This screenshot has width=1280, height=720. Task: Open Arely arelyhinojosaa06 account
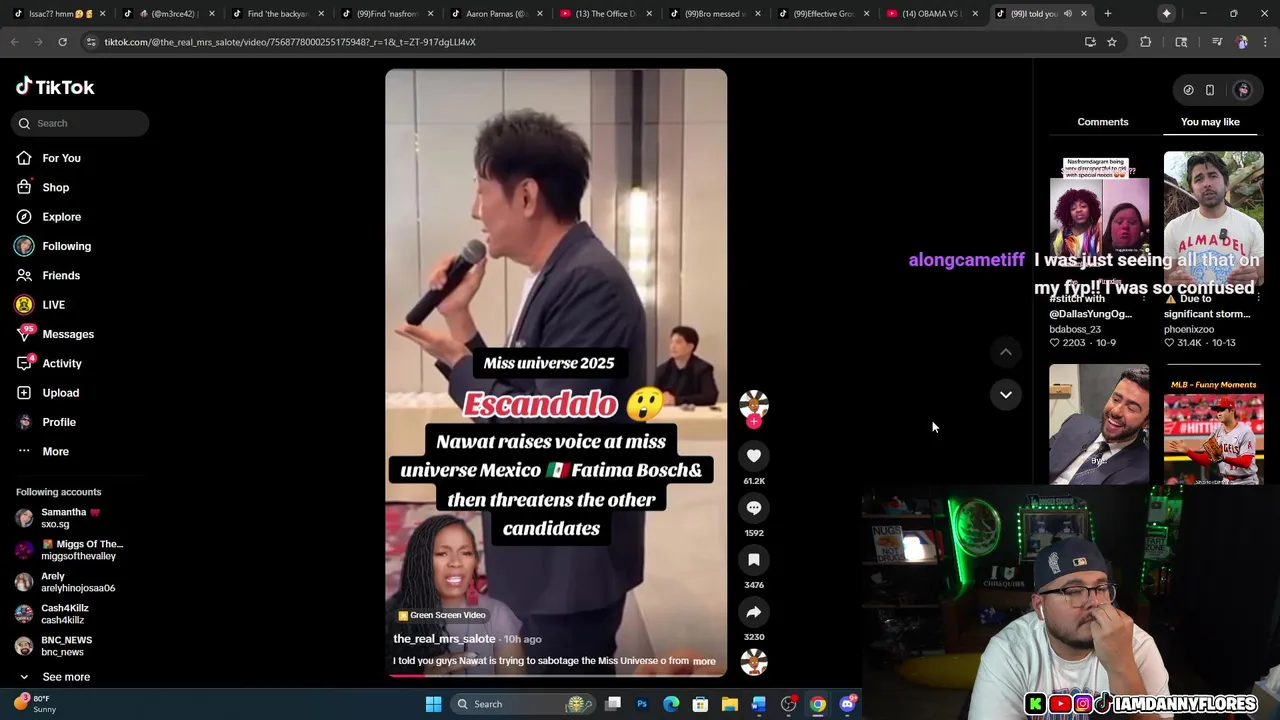pyautogui.click(x=66, y=582)
